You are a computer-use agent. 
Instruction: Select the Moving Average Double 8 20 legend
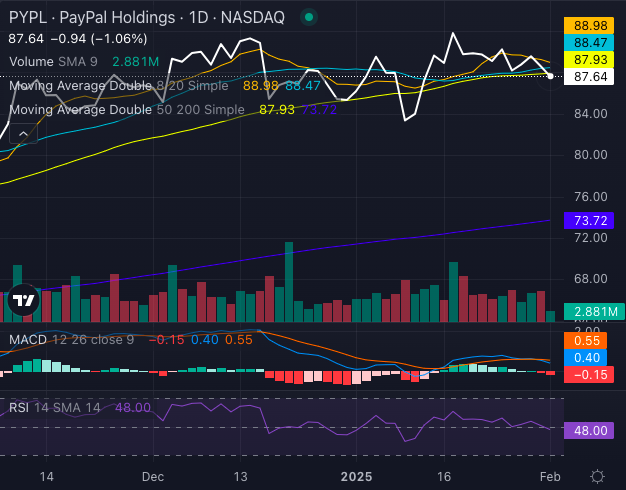coord(120,86)
